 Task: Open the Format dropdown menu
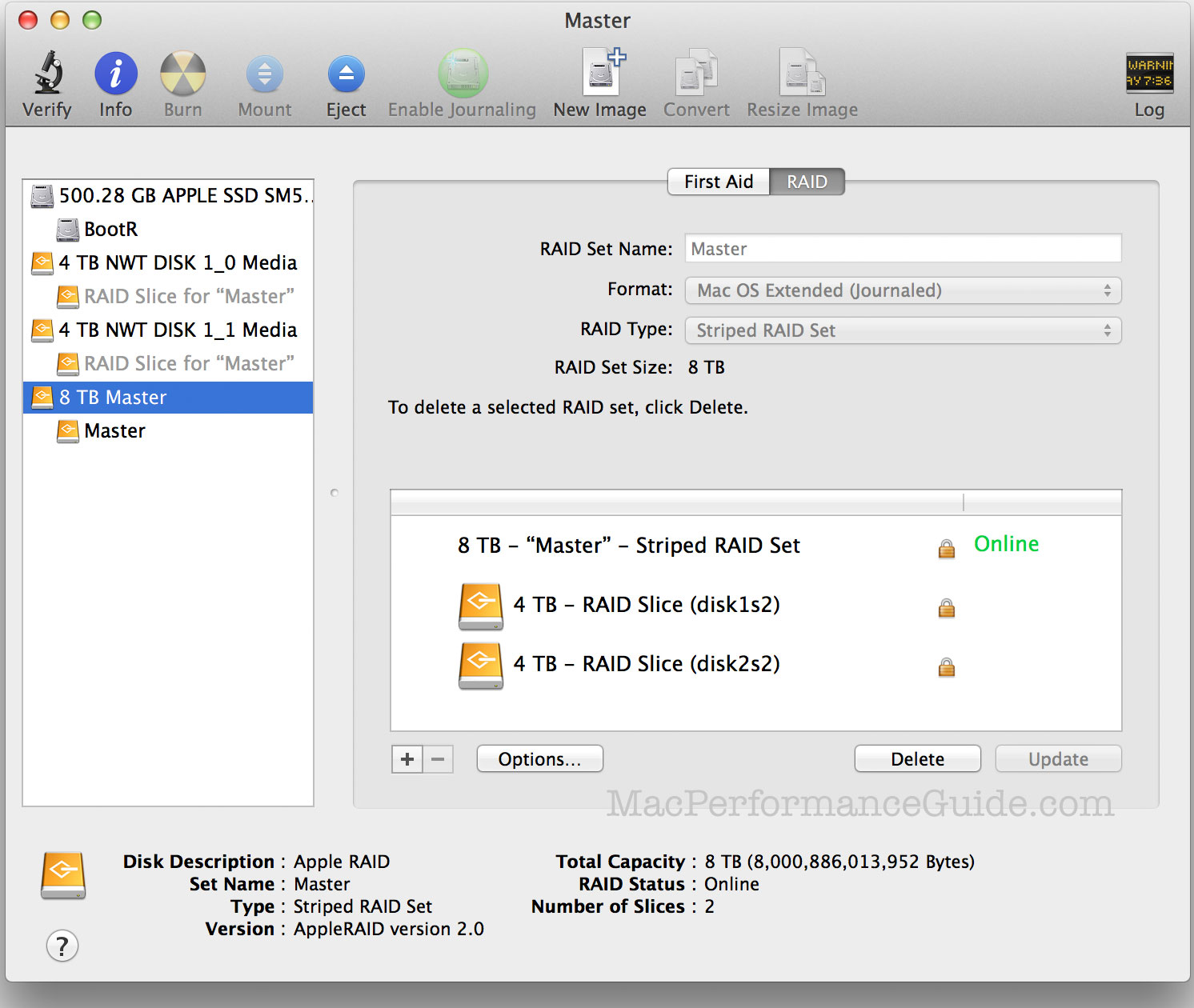coord(903,290)
